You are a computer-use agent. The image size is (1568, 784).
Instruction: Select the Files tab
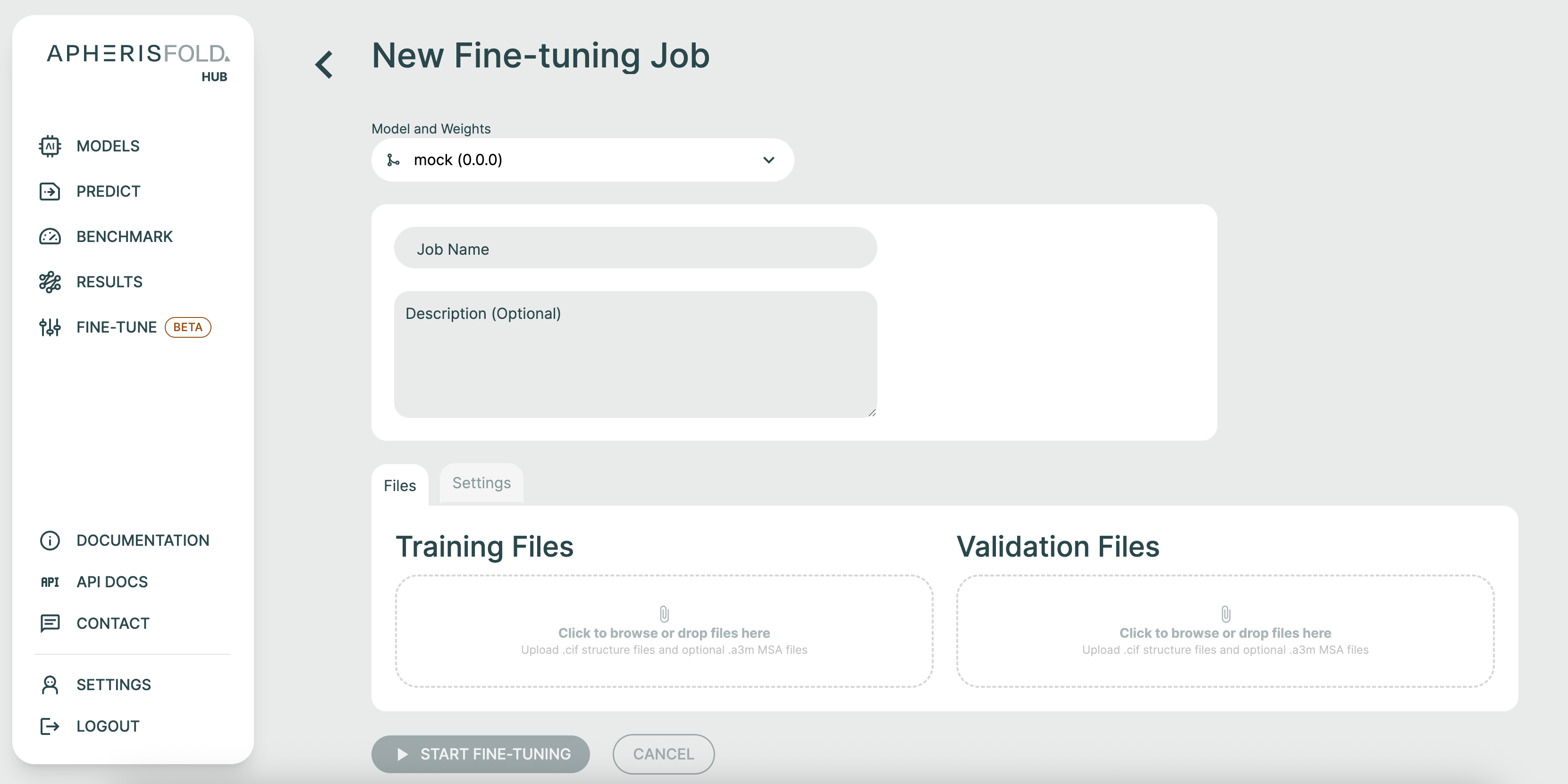(x=399, y=485)
